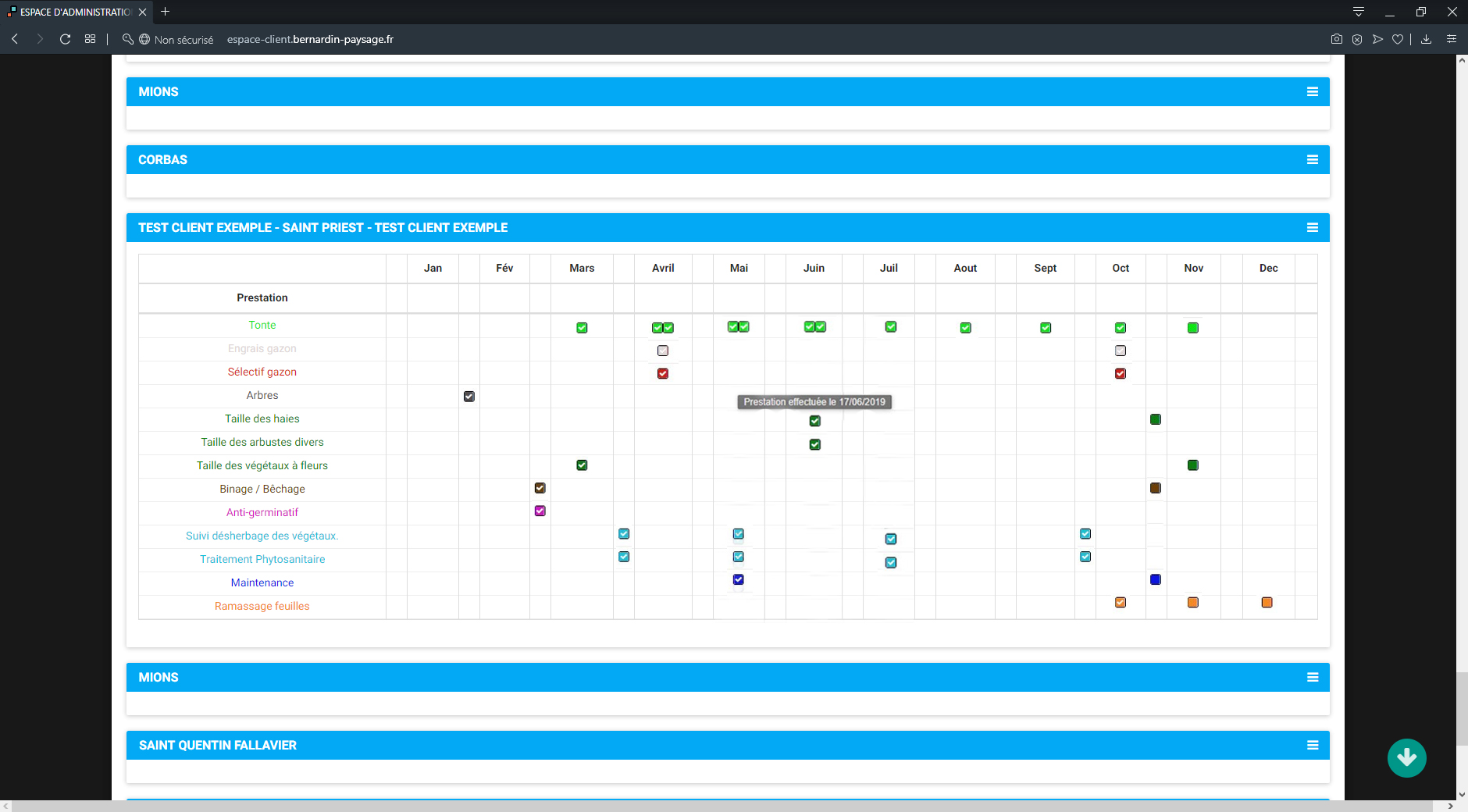Click Tonte green square in Nov
Screen dimensions: 1468x812
point(1193,328)
